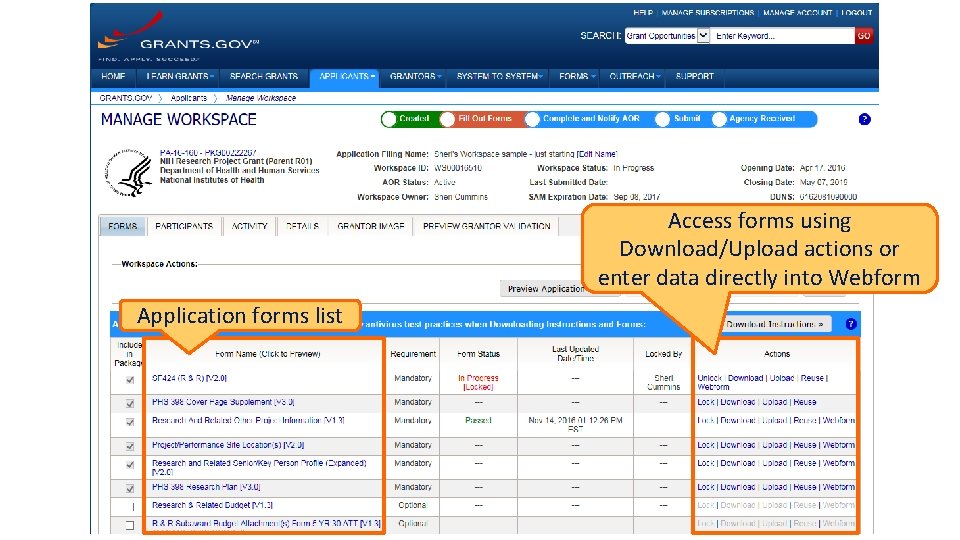The image size is (960, 540).
Task: Open Manage Account link
Action: (798, 12)
